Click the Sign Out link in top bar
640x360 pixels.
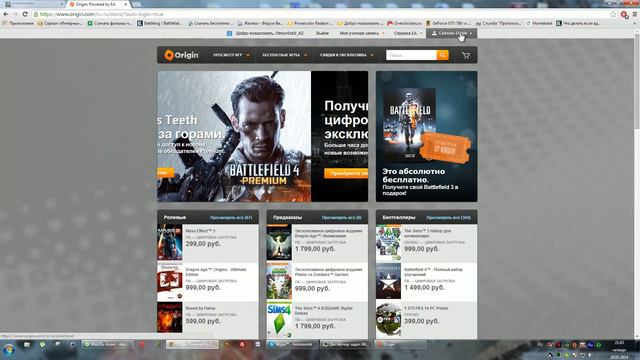click(322, 33)
